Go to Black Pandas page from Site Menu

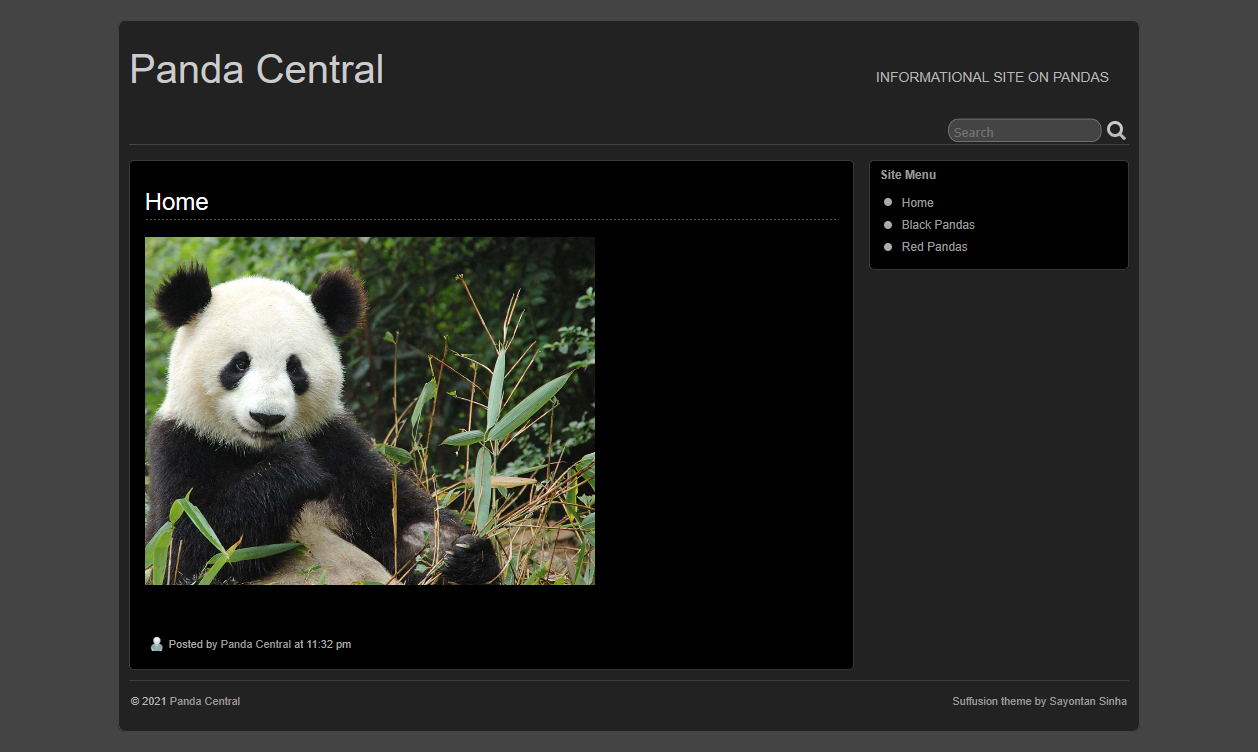tap(937, 225)
